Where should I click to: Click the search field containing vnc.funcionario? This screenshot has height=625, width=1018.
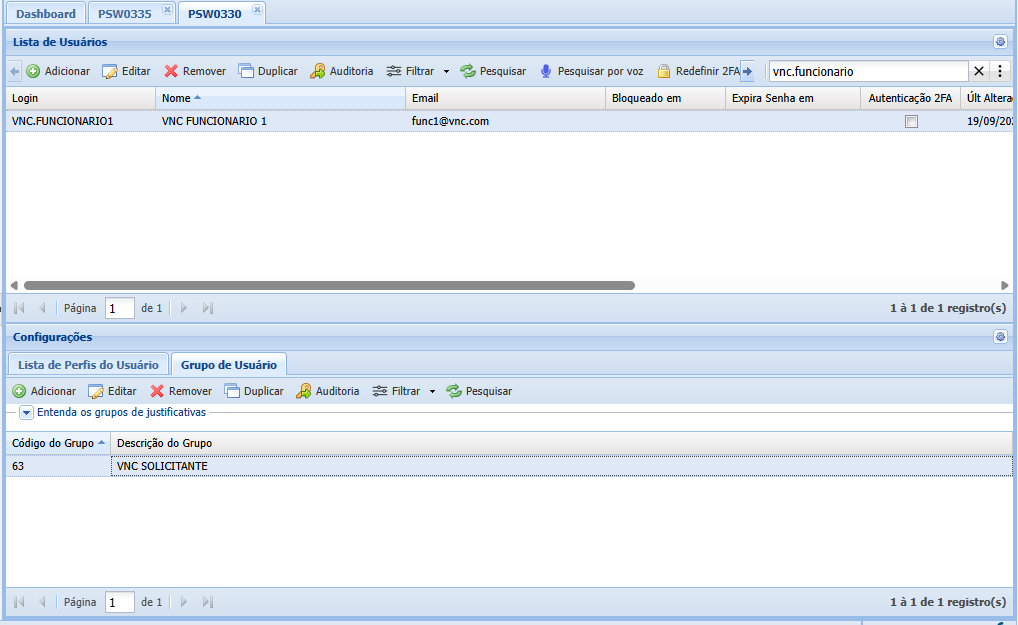[x=868, y=71]
